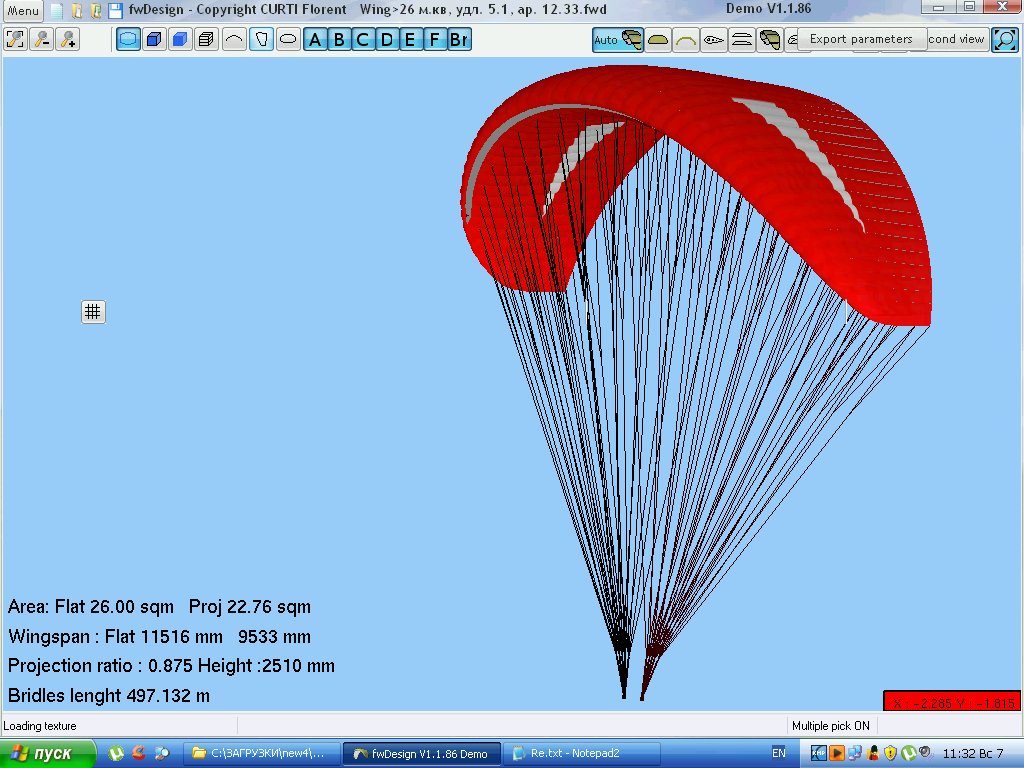Open the Menu button

[23, 11]
